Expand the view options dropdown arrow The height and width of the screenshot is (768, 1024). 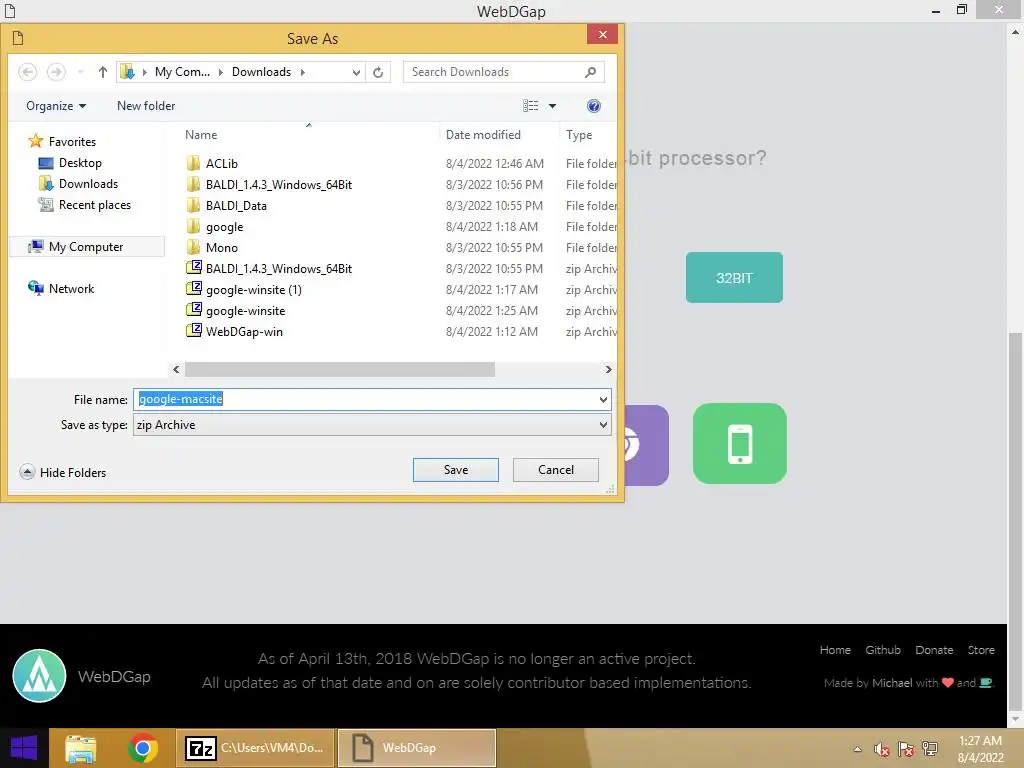coord(552,106)
